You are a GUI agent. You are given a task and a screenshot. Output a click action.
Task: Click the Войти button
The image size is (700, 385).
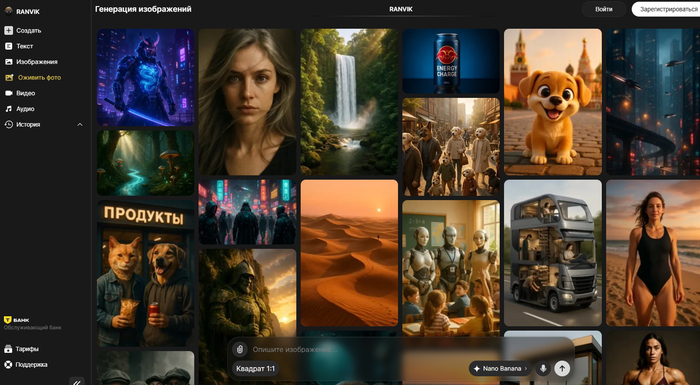coord(604,9)
